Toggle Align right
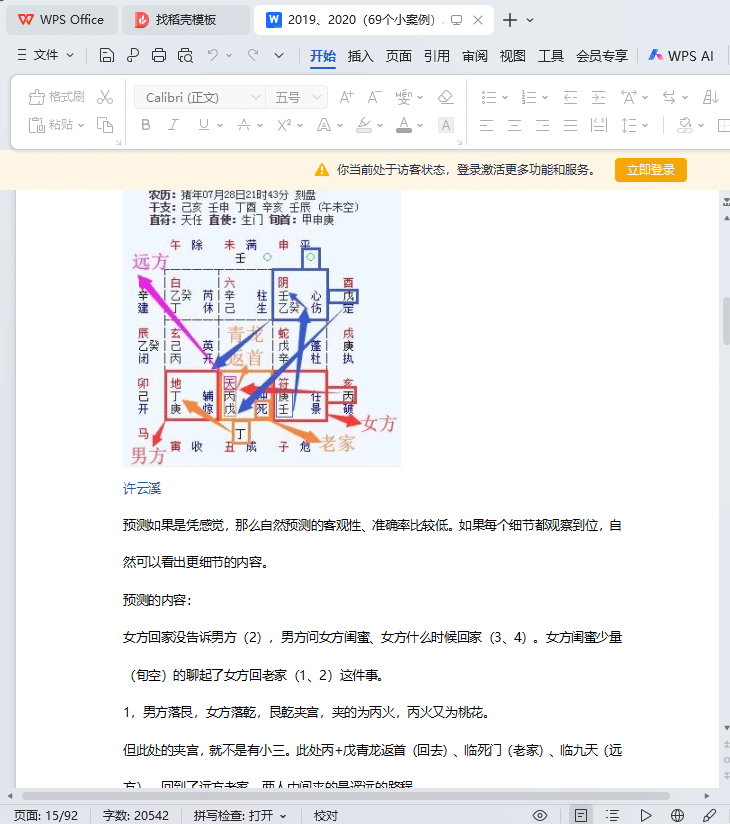The height and width of the screenshot is (824, 730). [x=542, y=125]
